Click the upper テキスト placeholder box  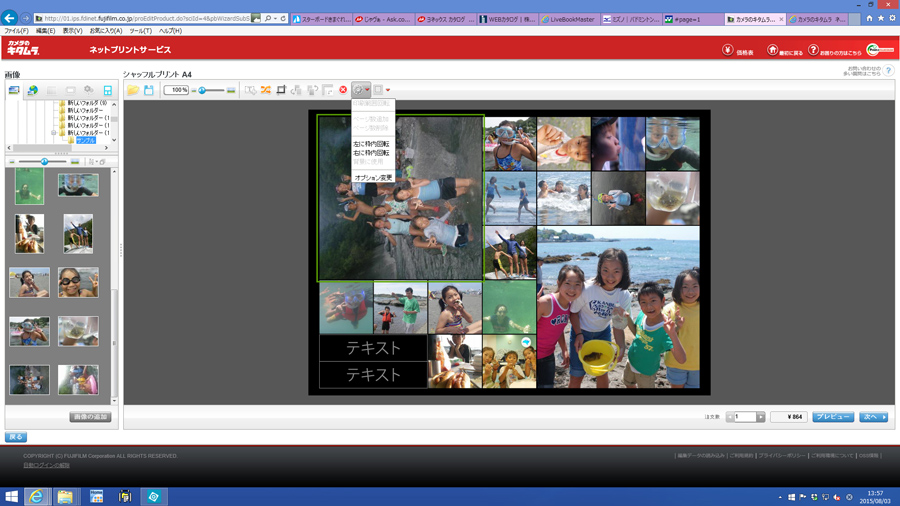[373, 348]
